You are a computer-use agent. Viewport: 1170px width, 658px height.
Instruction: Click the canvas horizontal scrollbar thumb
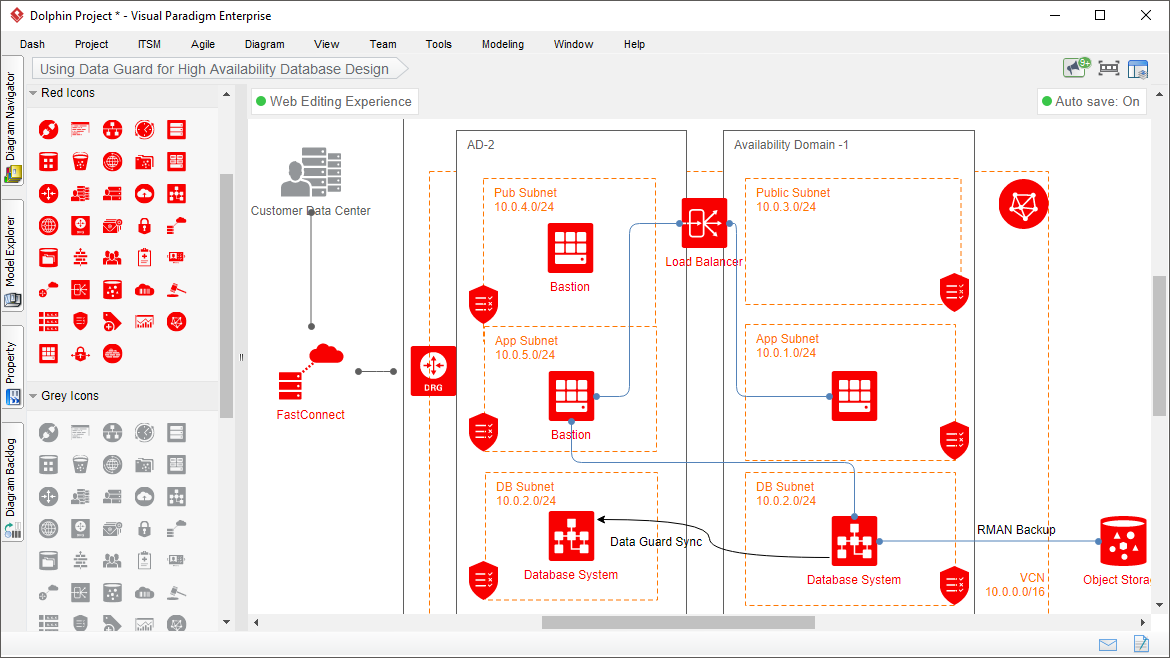(x=678, y=622)
